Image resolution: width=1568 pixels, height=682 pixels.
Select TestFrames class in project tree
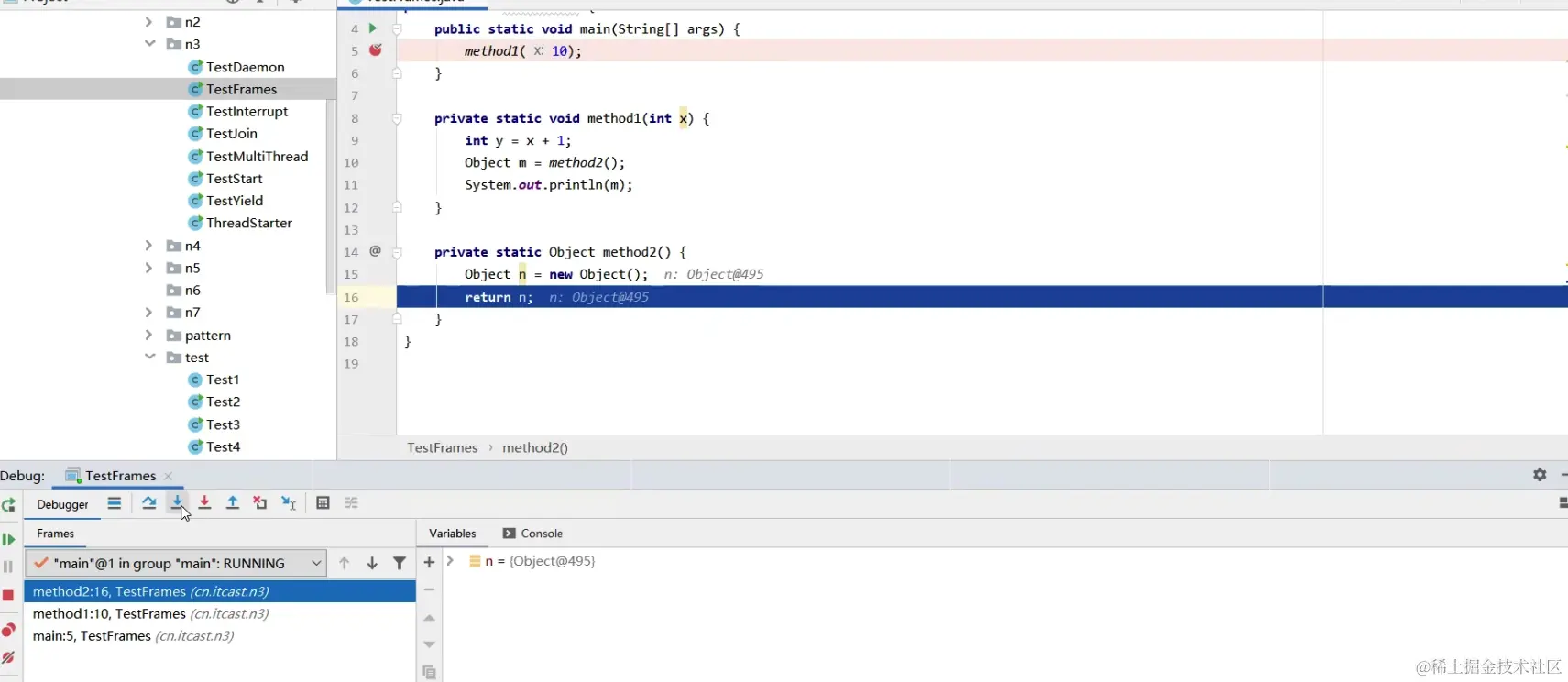click(x=232, y=89)
